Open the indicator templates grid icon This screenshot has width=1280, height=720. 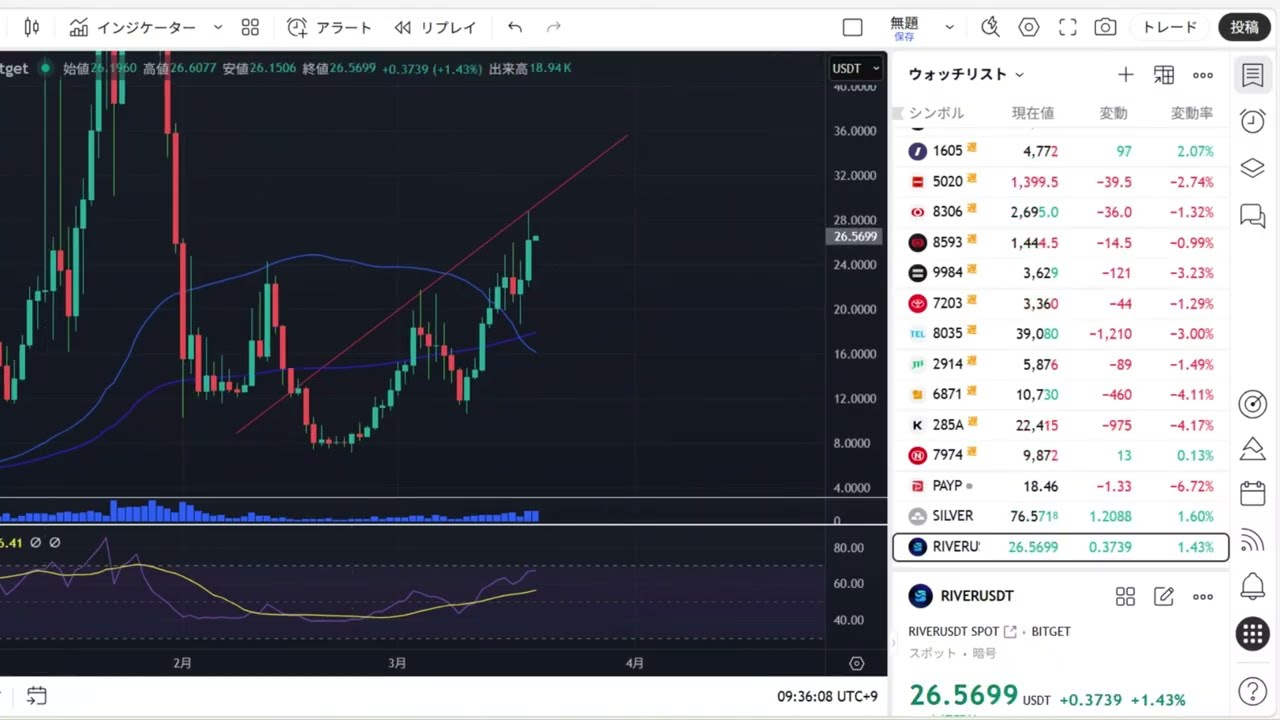point(250,27)
